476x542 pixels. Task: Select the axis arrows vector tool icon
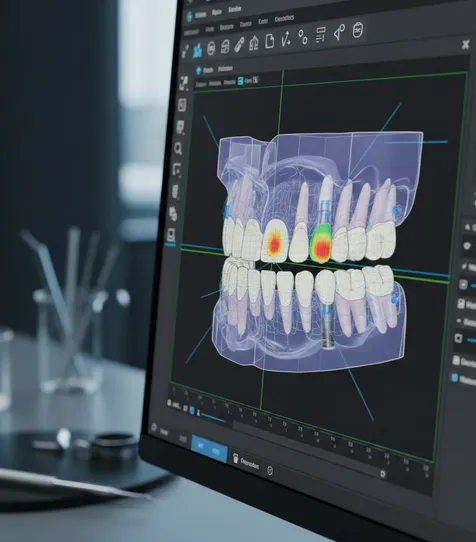pyautogui.click(x=286, y=38)
